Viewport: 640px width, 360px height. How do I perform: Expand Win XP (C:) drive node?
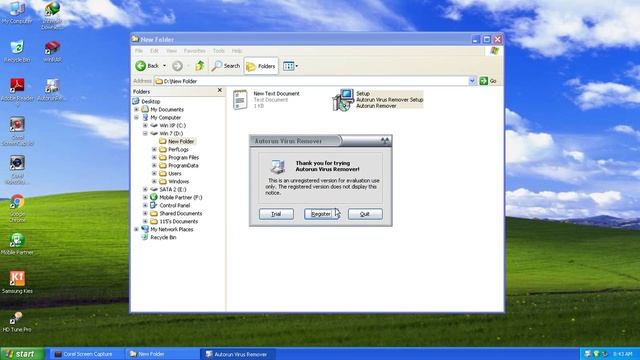(x=145, y=125)
